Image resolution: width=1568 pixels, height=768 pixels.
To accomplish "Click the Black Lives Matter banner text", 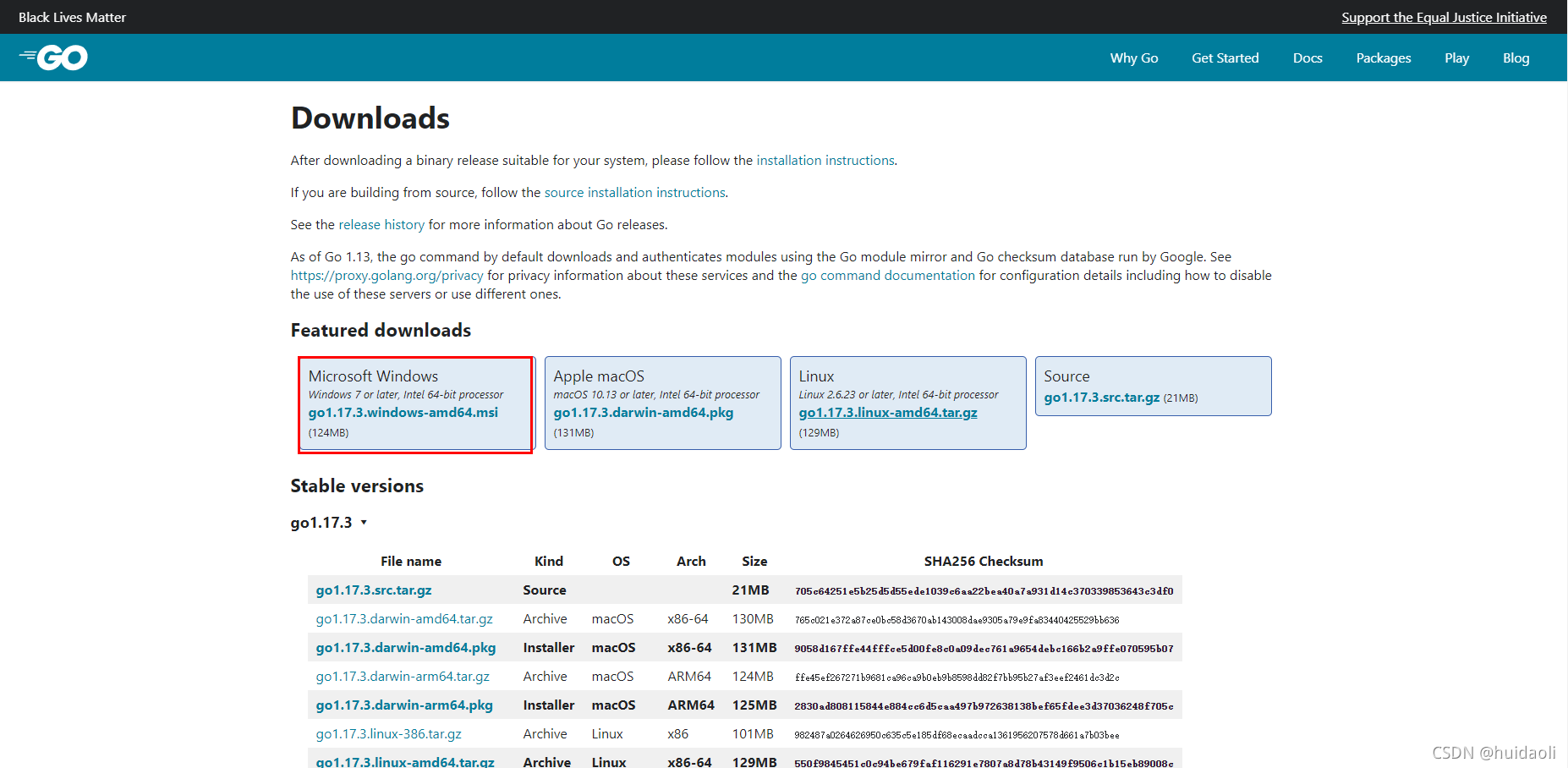I will coord(72,17).
